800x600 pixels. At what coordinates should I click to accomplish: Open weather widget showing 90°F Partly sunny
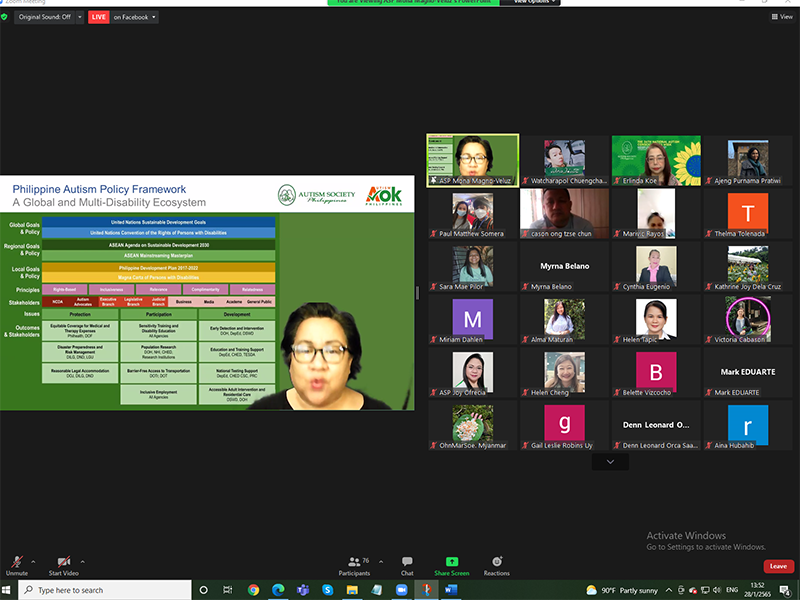tap(622, 590)
